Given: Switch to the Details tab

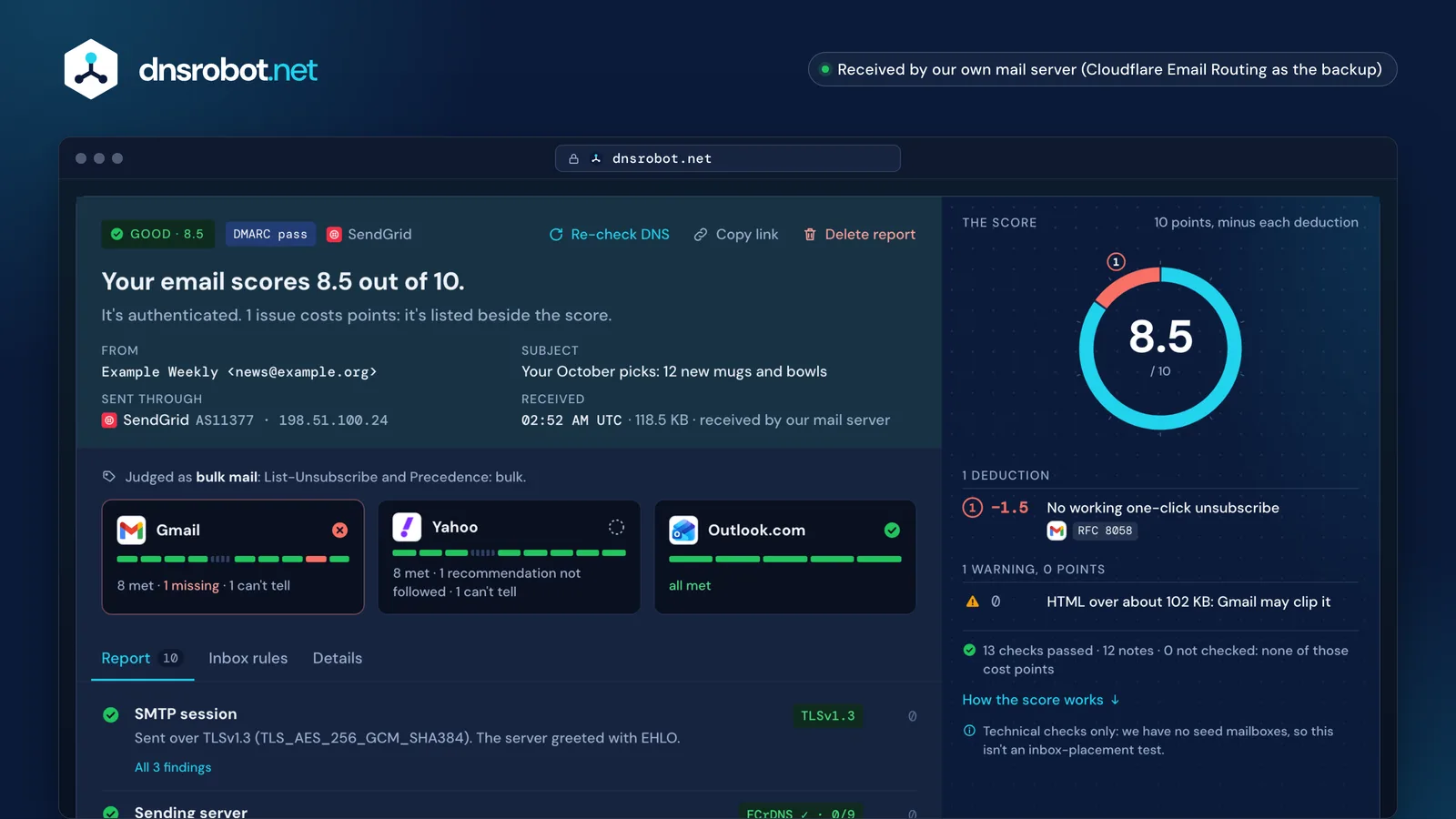Looking at the screenshot, I should [x=338, y=658].
